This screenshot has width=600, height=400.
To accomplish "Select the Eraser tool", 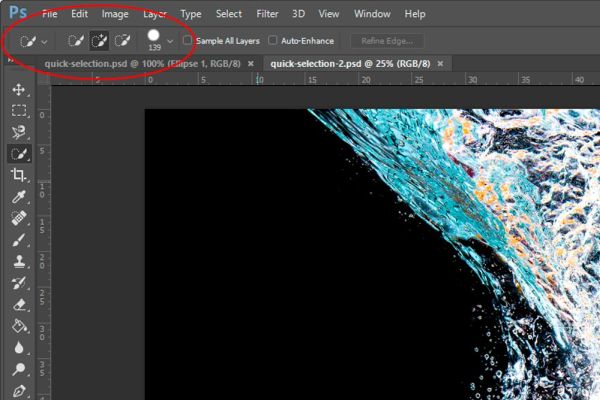I will 18,305.
